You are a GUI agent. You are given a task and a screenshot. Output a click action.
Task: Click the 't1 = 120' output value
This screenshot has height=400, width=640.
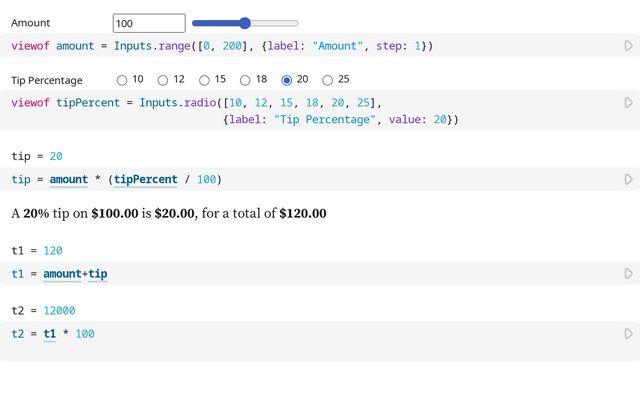tap(53, 251)
